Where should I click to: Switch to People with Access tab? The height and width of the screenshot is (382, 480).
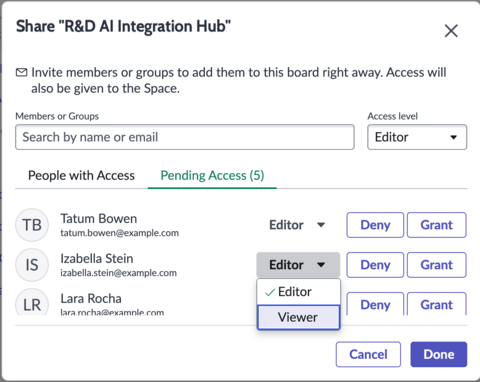81,175
